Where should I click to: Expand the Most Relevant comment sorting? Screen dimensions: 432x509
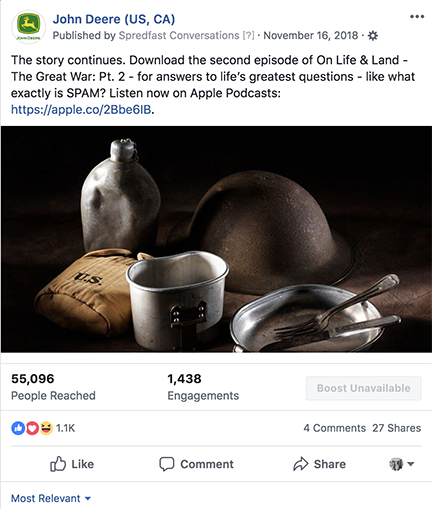click(x=51, y=498)
